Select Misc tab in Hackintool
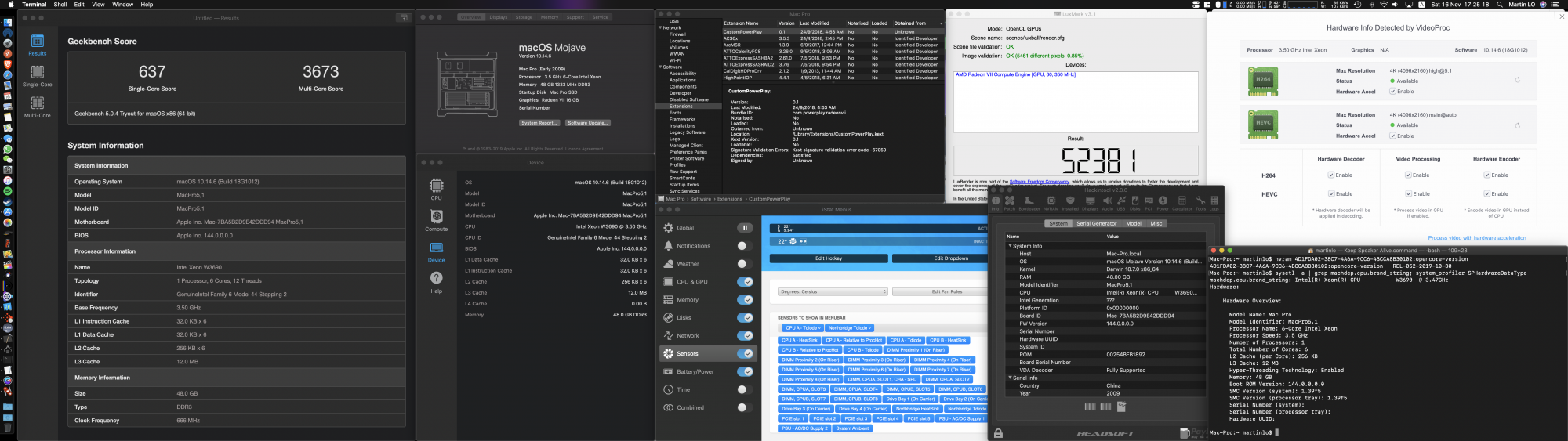1568x441 pixels. [x=1156, y=223]
